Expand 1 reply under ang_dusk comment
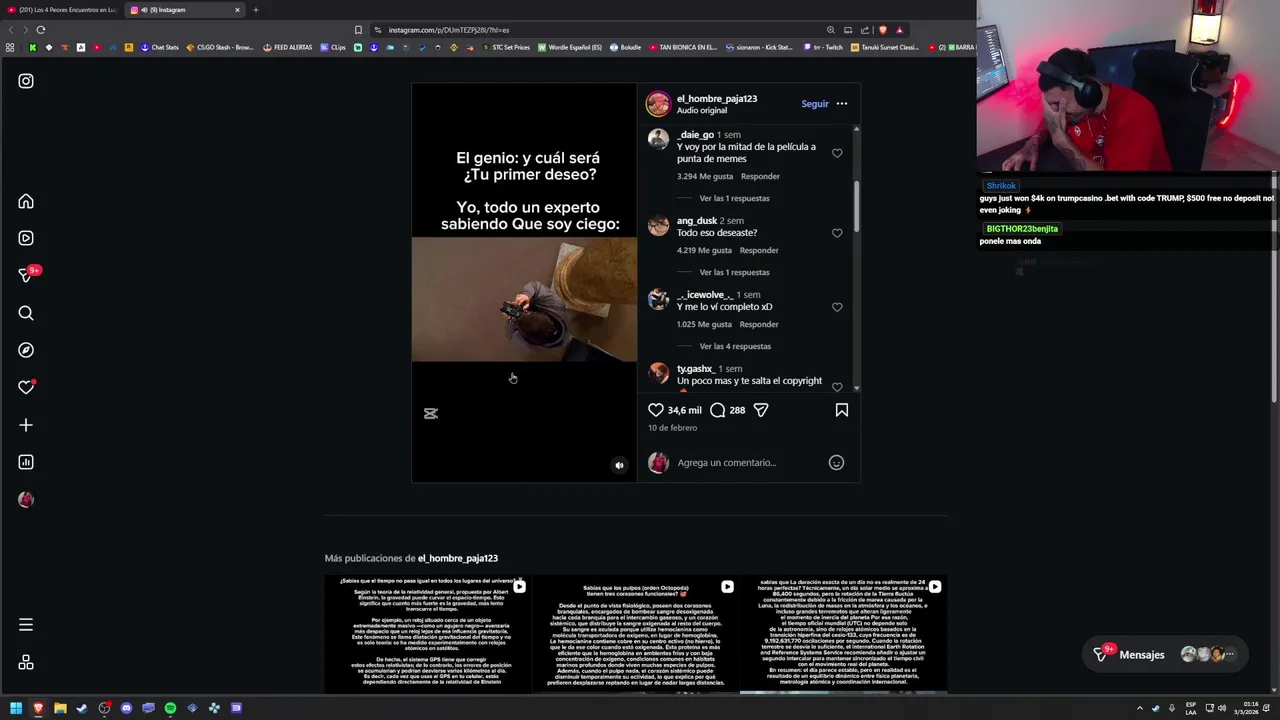The width and height of the screenshot is (1280, 720). pos(734,272)
